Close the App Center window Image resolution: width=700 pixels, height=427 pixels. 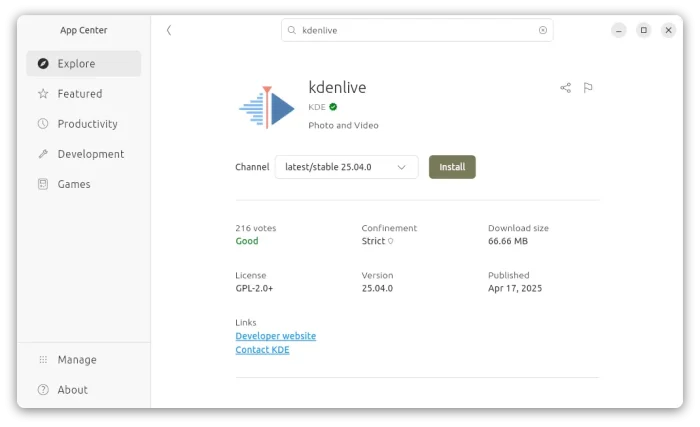pyautogui.click(x=668, y=30)
